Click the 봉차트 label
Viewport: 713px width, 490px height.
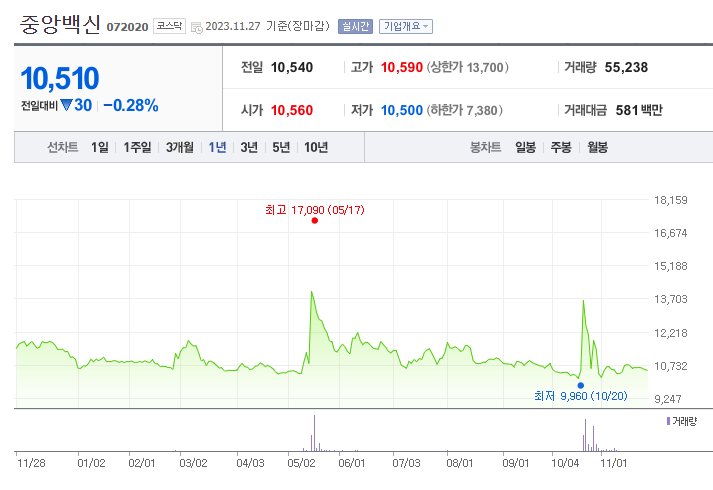[486, 147]
